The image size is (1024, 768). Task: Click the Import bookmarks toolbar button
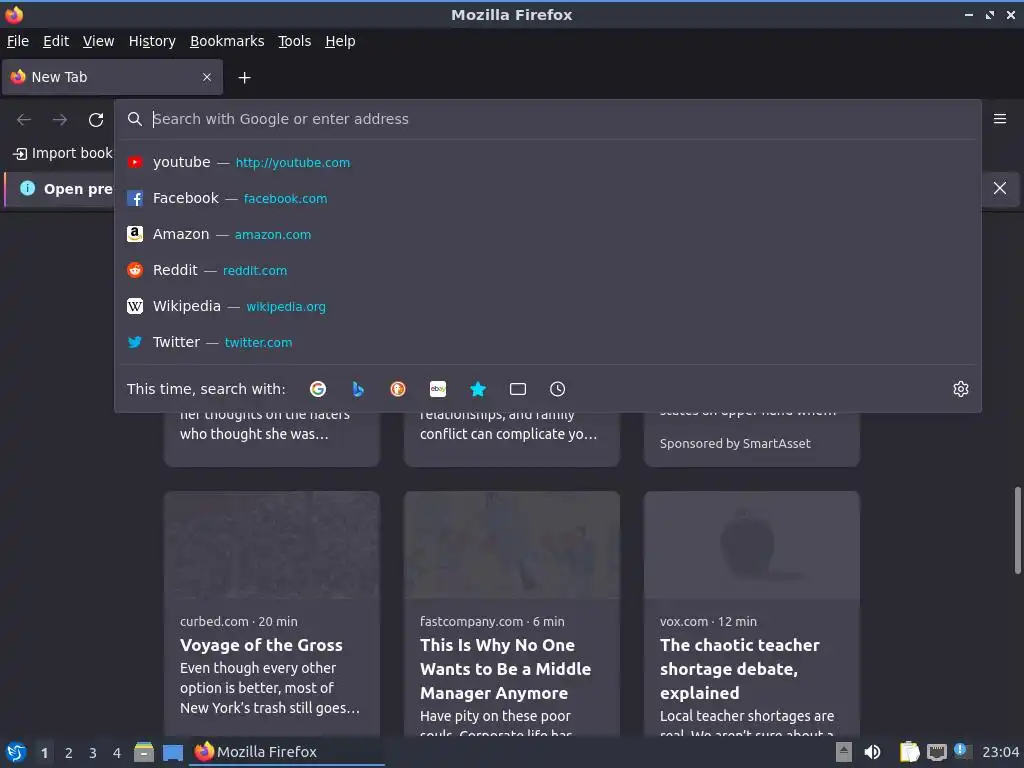63,153
